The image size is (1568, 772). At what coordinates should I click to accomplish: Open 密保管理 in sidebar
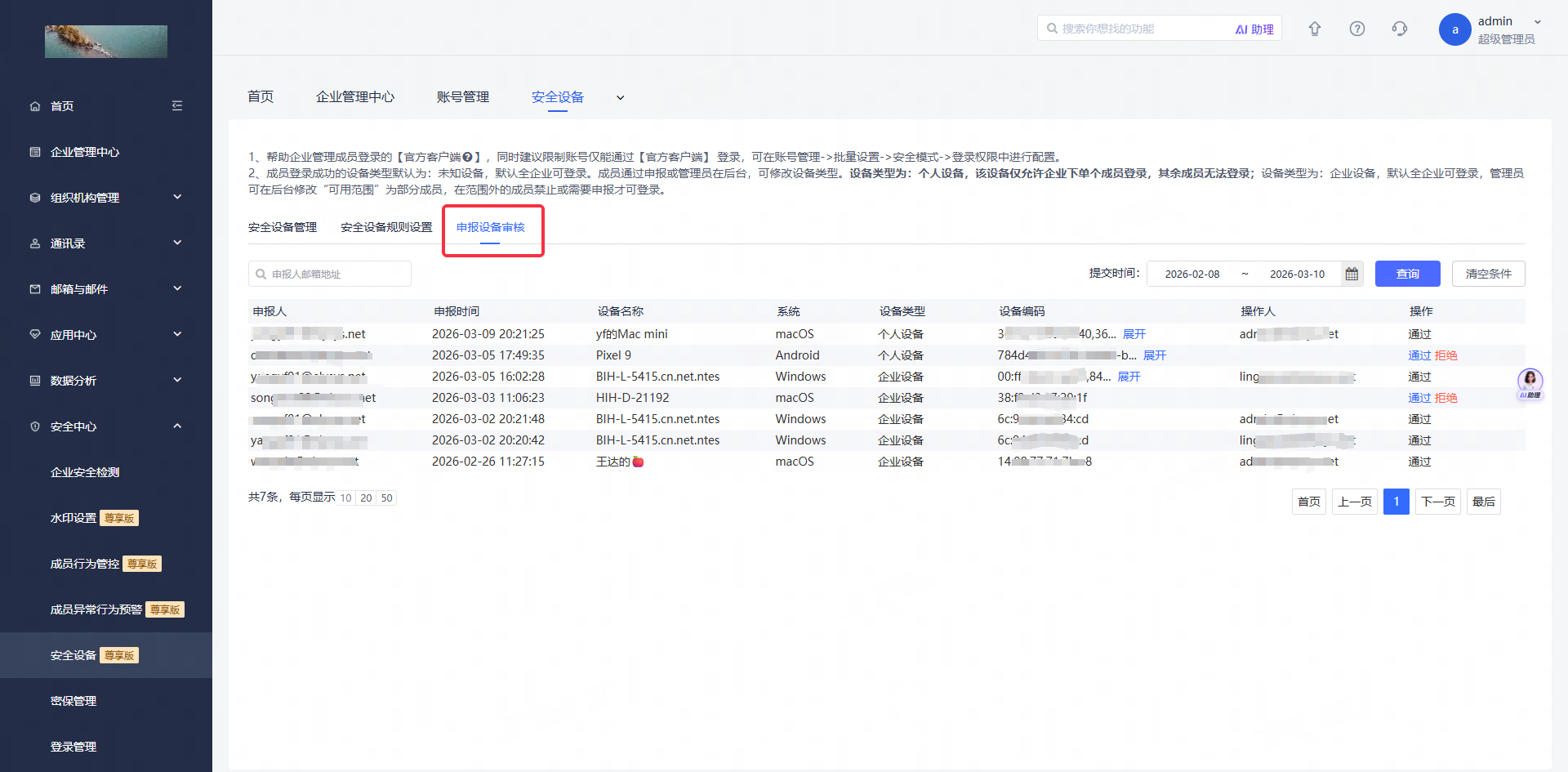(x=73, y=701)
